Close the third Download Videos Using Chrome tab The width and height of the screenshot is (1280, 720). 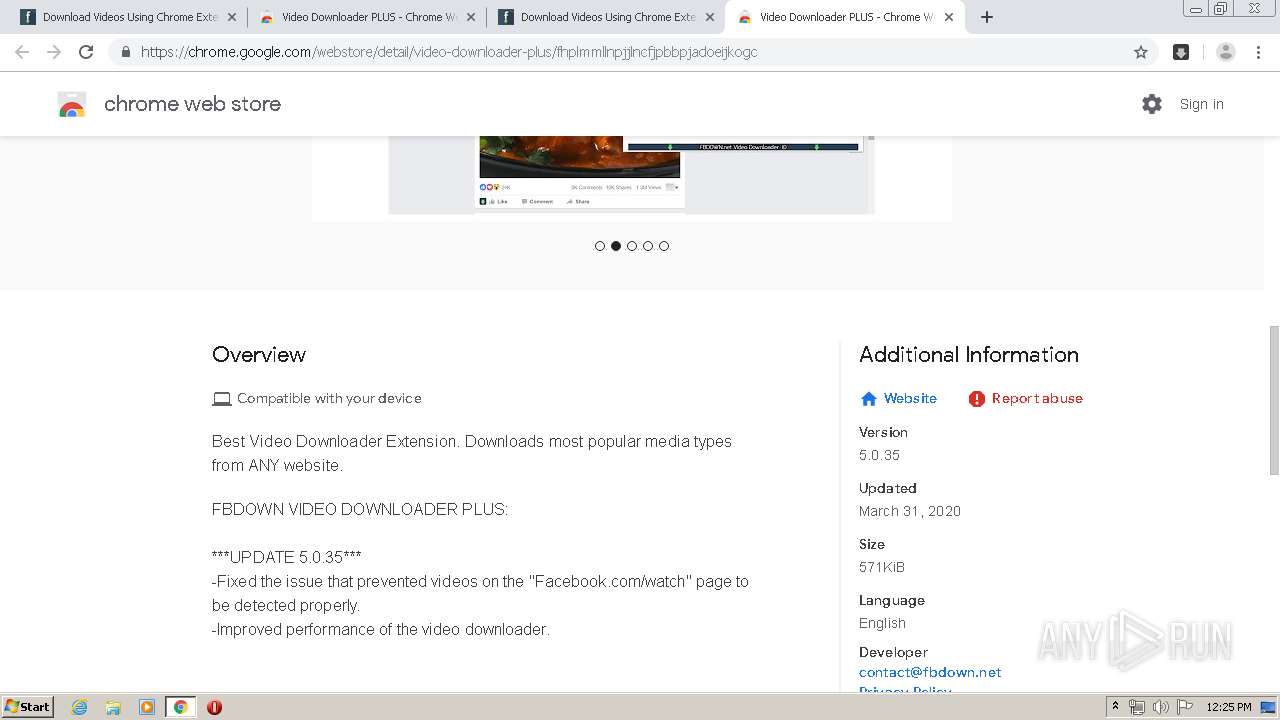click(x=710, y=17)
